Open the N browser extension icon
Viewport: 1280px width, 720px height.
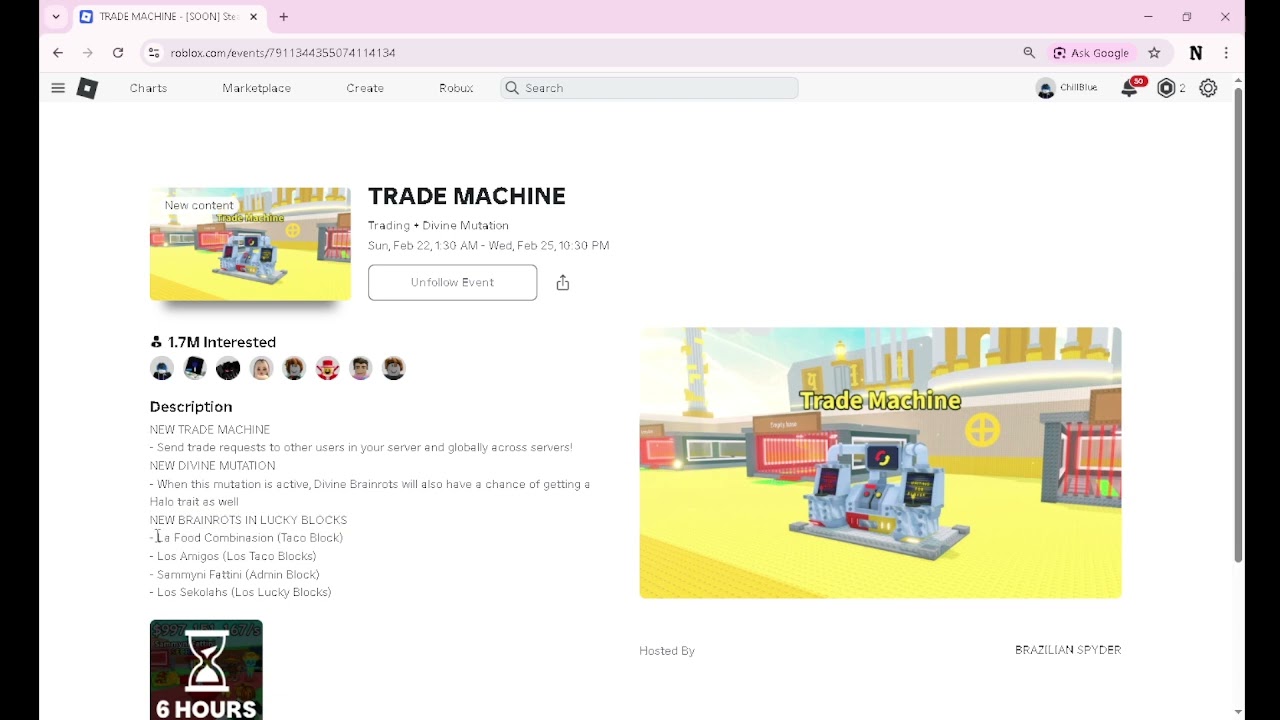(1196, 53)
